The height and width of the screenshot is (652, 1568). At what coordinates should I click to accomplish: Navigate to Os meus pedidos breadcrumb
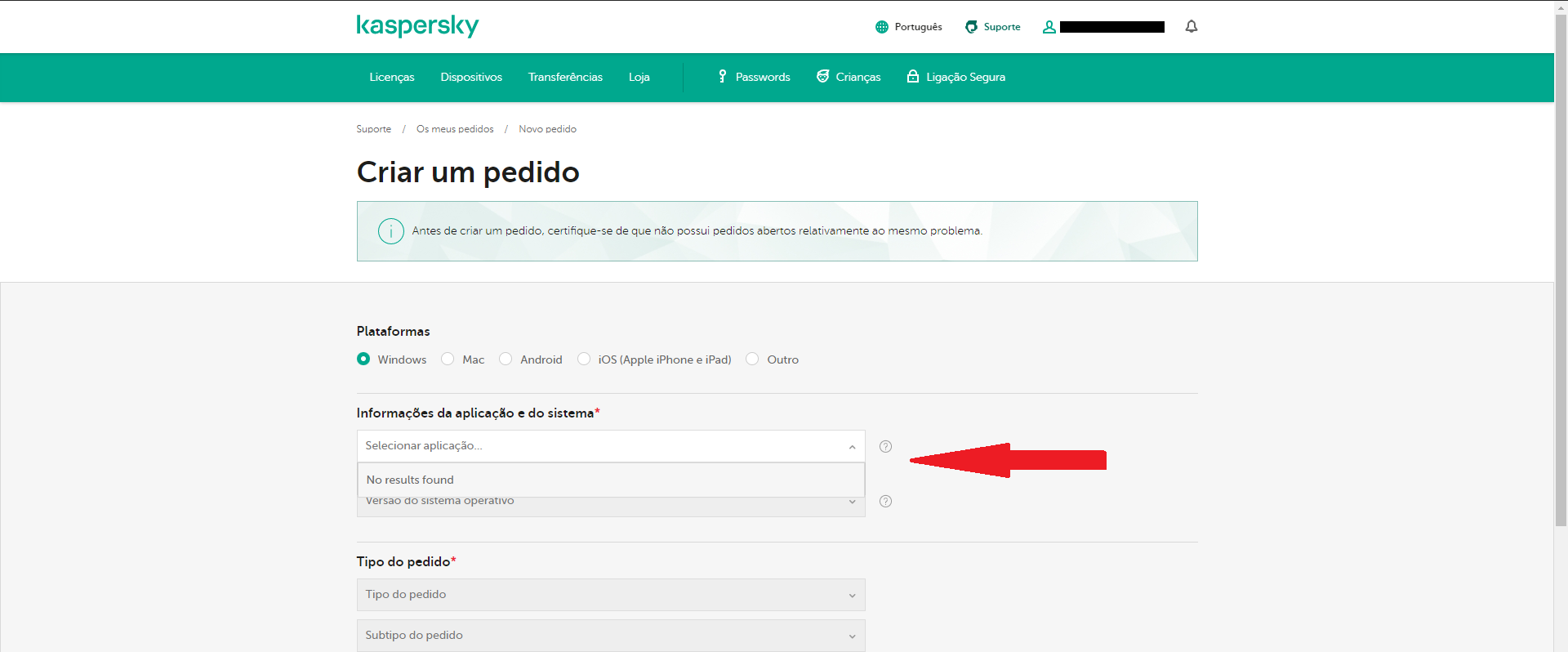point(455,129)
